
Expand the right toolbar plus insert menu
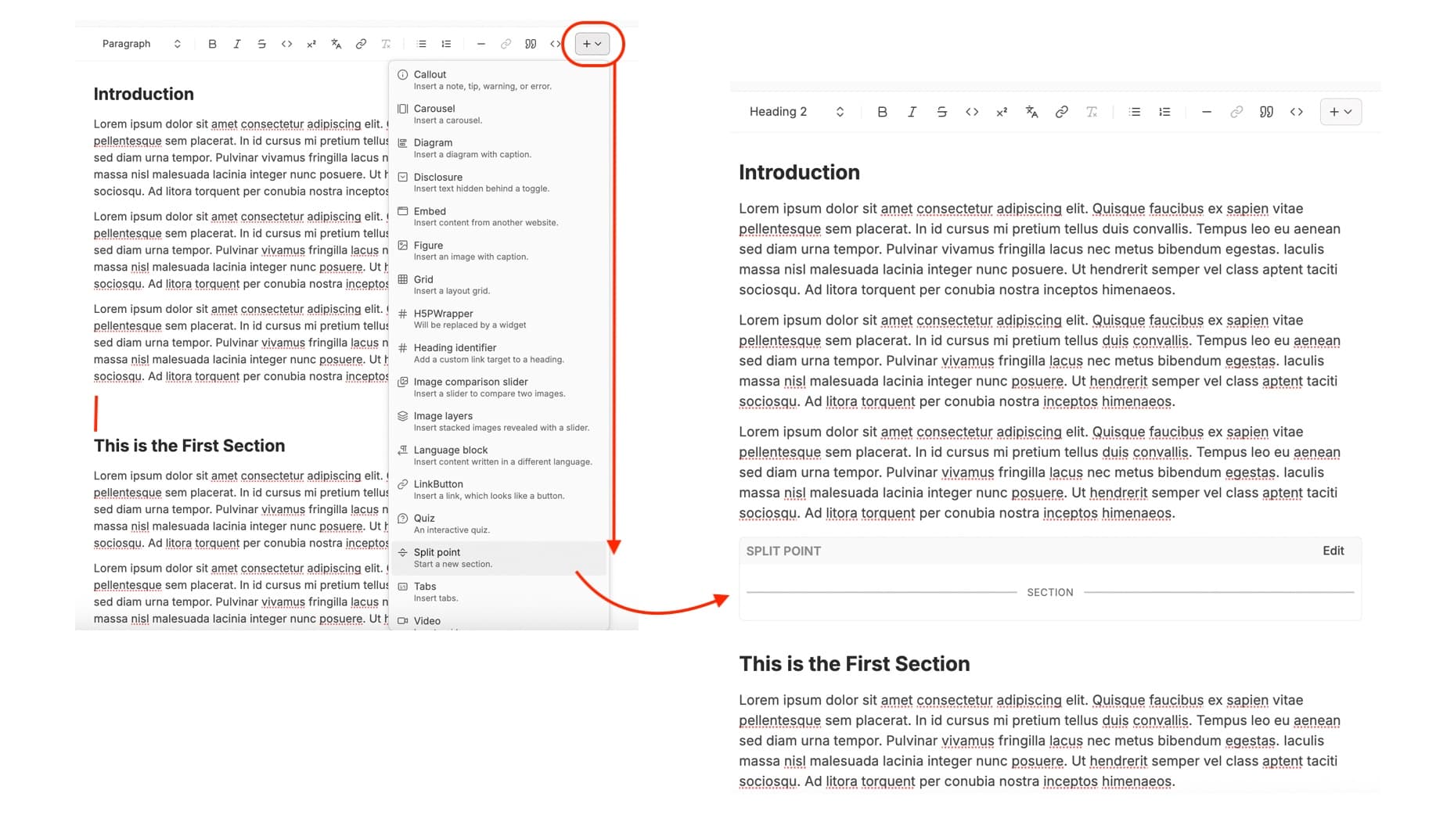coord(1341,112)
